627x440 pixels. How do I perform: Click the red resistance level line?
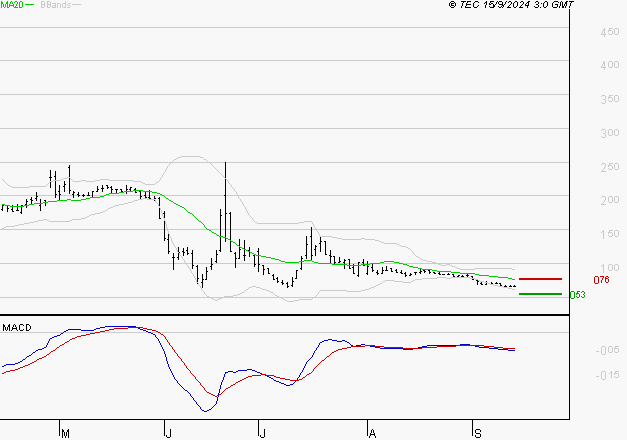click(540, 279)
